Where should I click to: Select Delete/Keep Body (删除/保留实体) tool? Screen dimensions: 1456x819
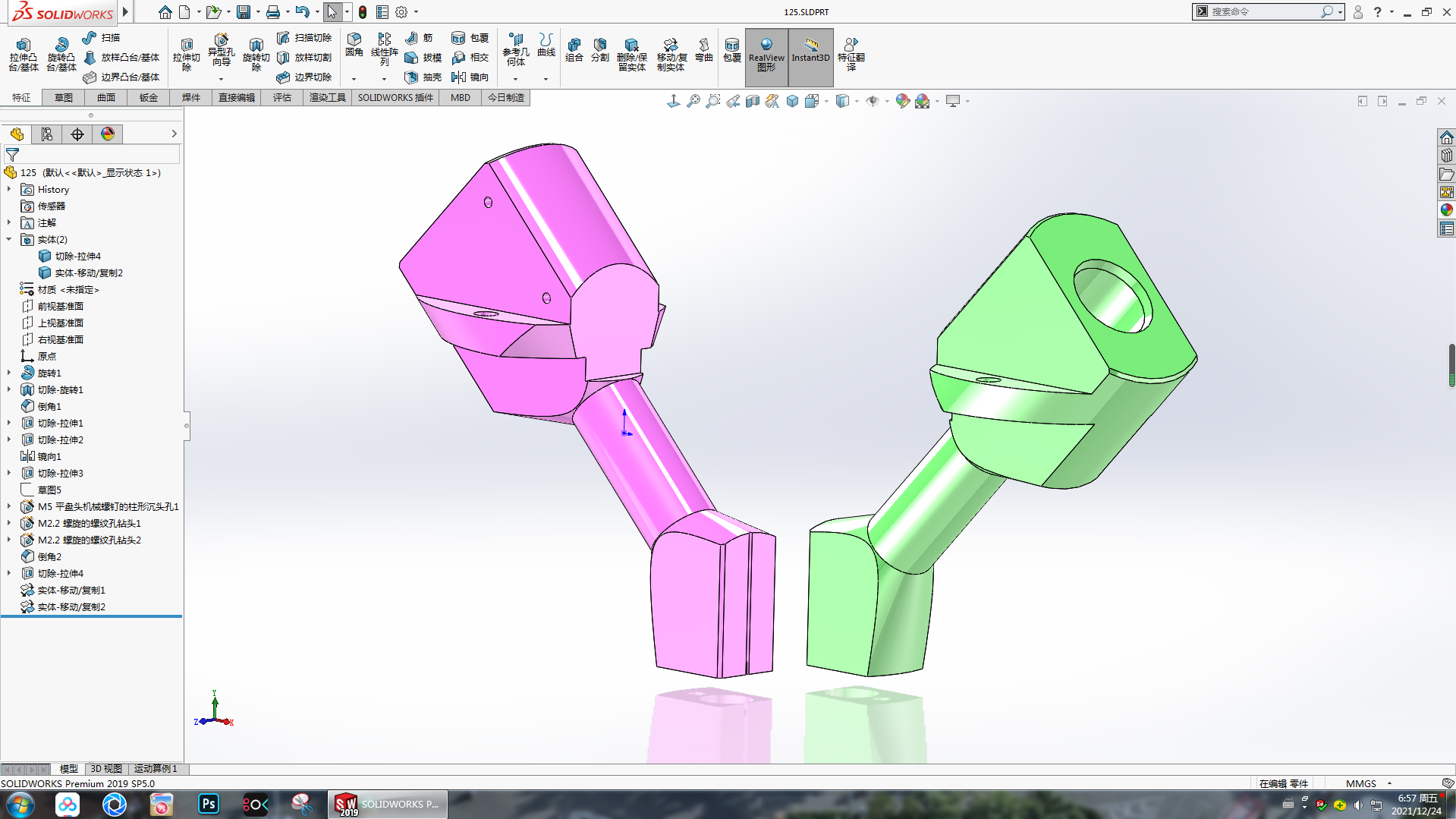point(631,55)
